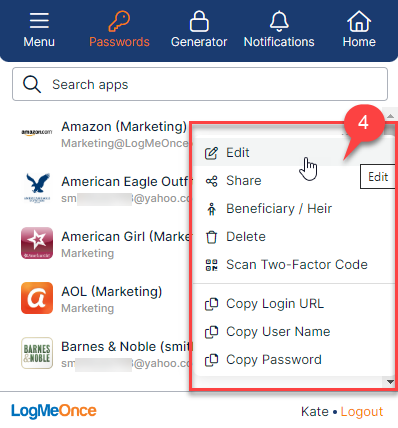The image size is (398, 428).
Task: Open the Generator padlock icon
Action: tap(199, 21)
